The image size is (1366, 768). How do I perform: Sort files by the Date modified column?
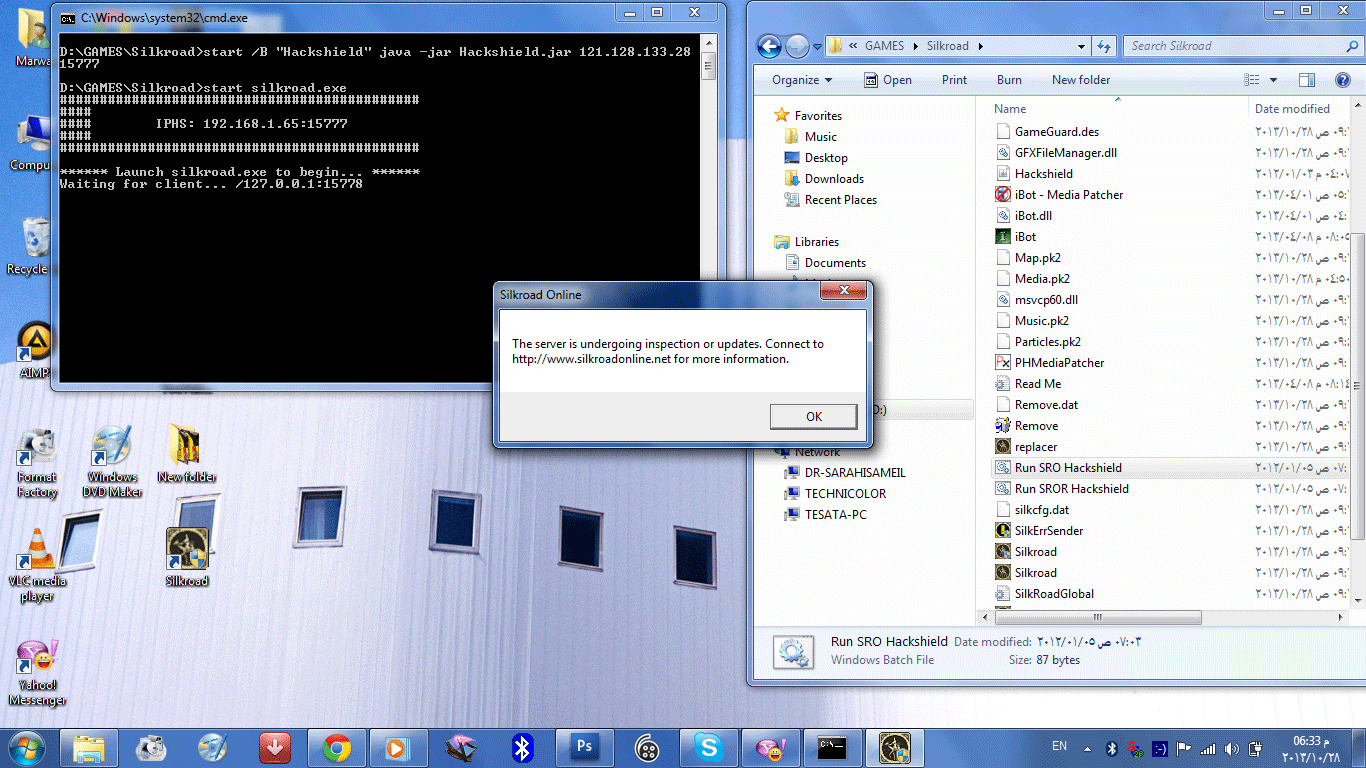pyautogui.click(x=1292, y=108)
